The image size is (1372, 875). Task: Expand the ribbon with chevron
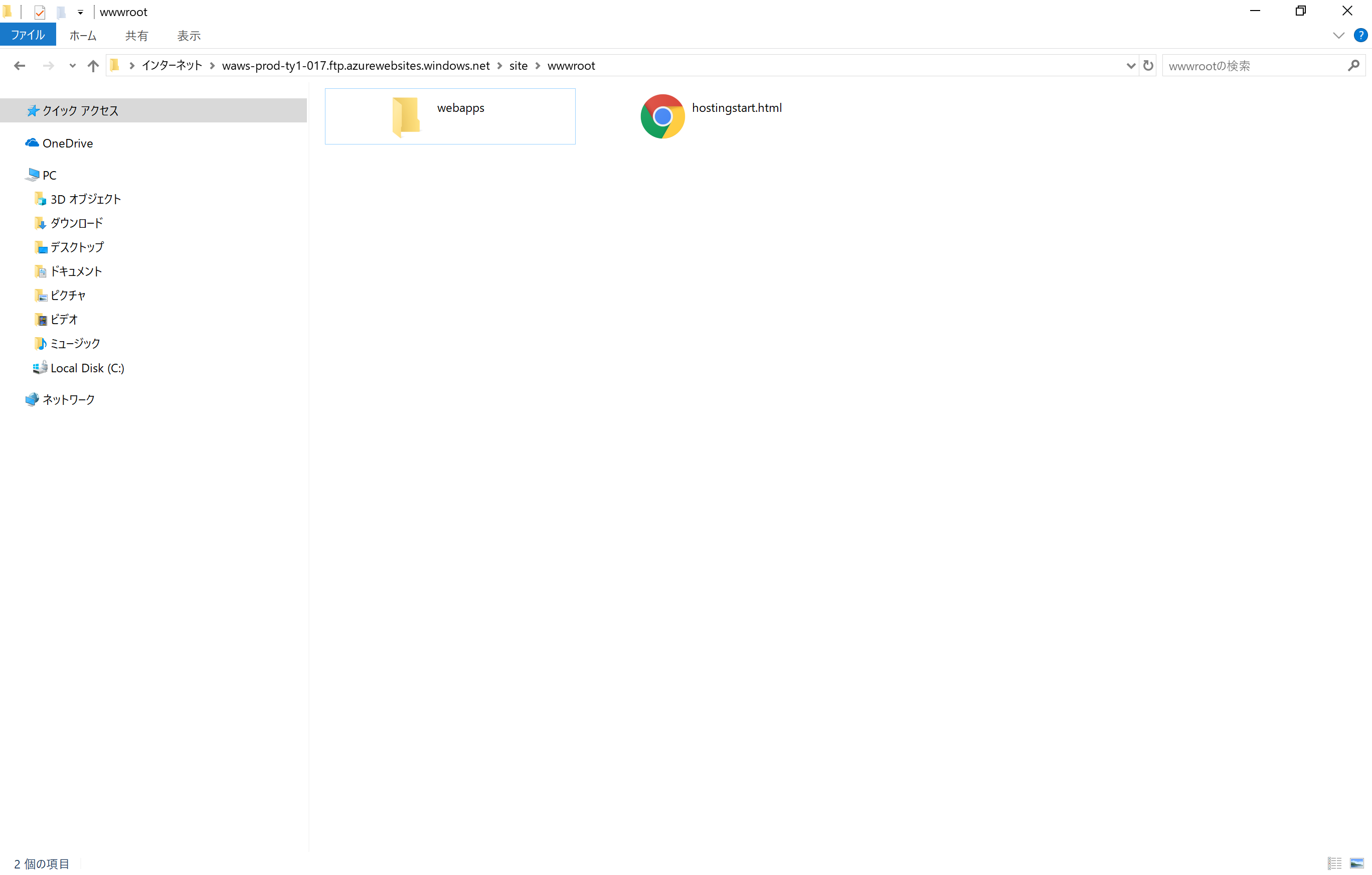[x=1338, y=35]
